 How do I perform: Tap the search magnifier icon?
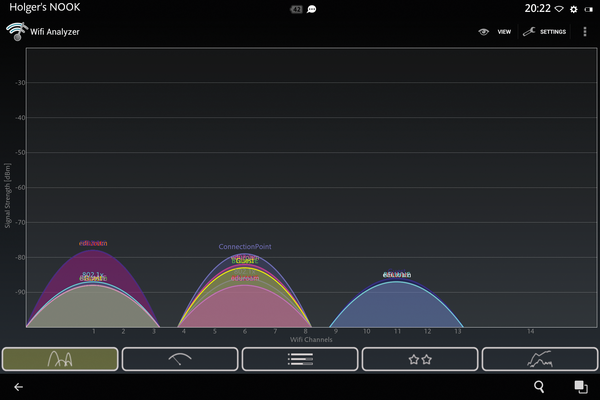(539, 386)
